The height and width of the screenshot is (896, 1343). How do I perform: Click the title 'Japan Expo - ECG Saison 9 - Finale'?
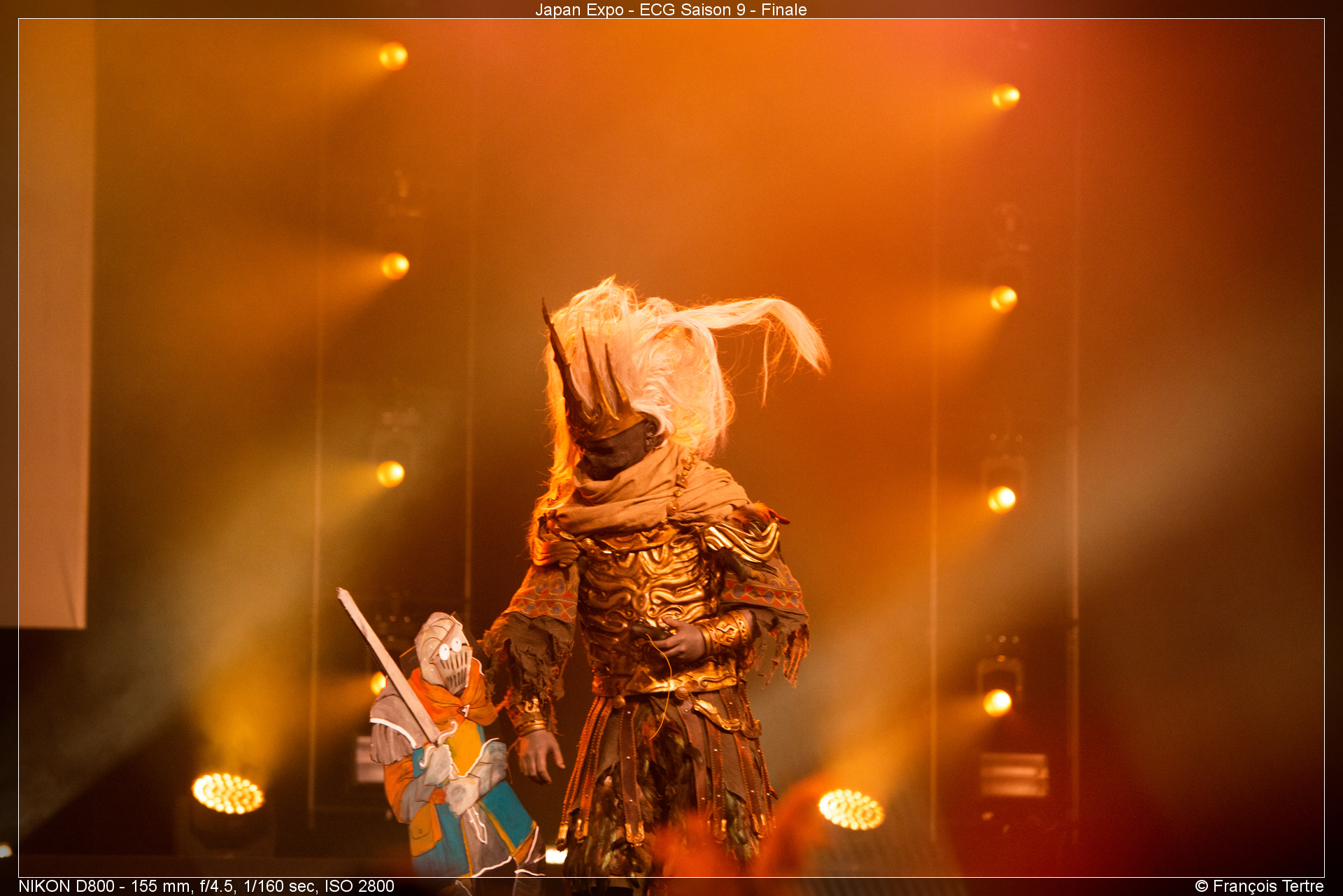(x=671, y=10)
